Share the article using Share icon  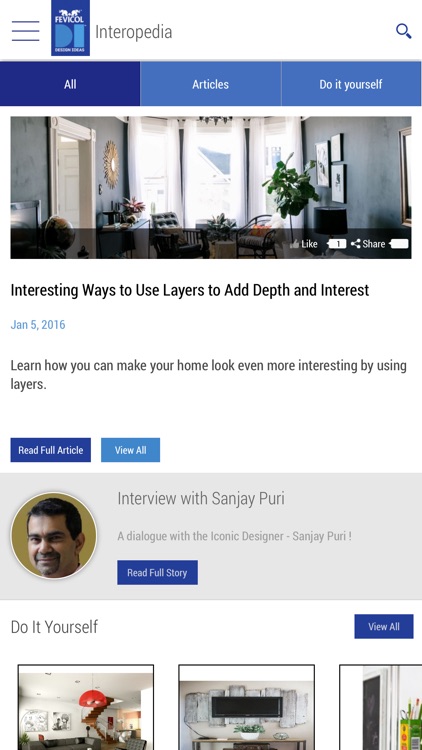[368, 244]
